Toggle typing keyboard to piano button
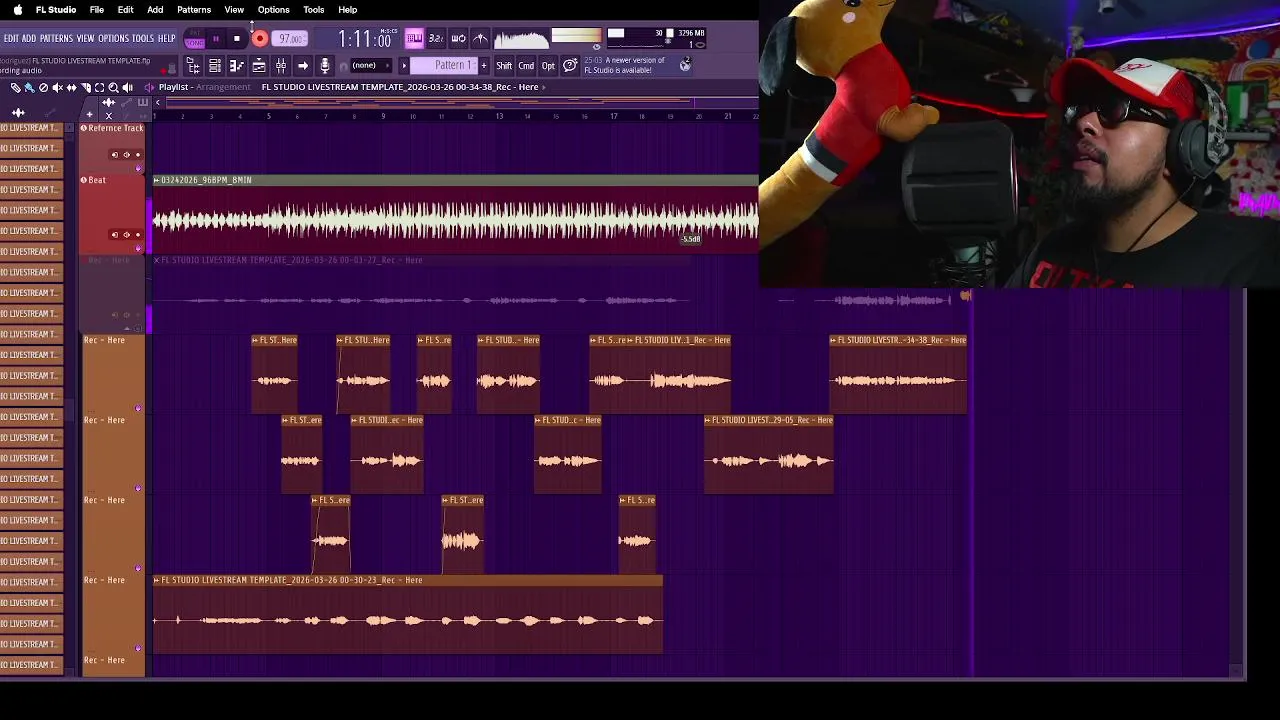This screenshot has height=720, width=1280. point(414,39)
